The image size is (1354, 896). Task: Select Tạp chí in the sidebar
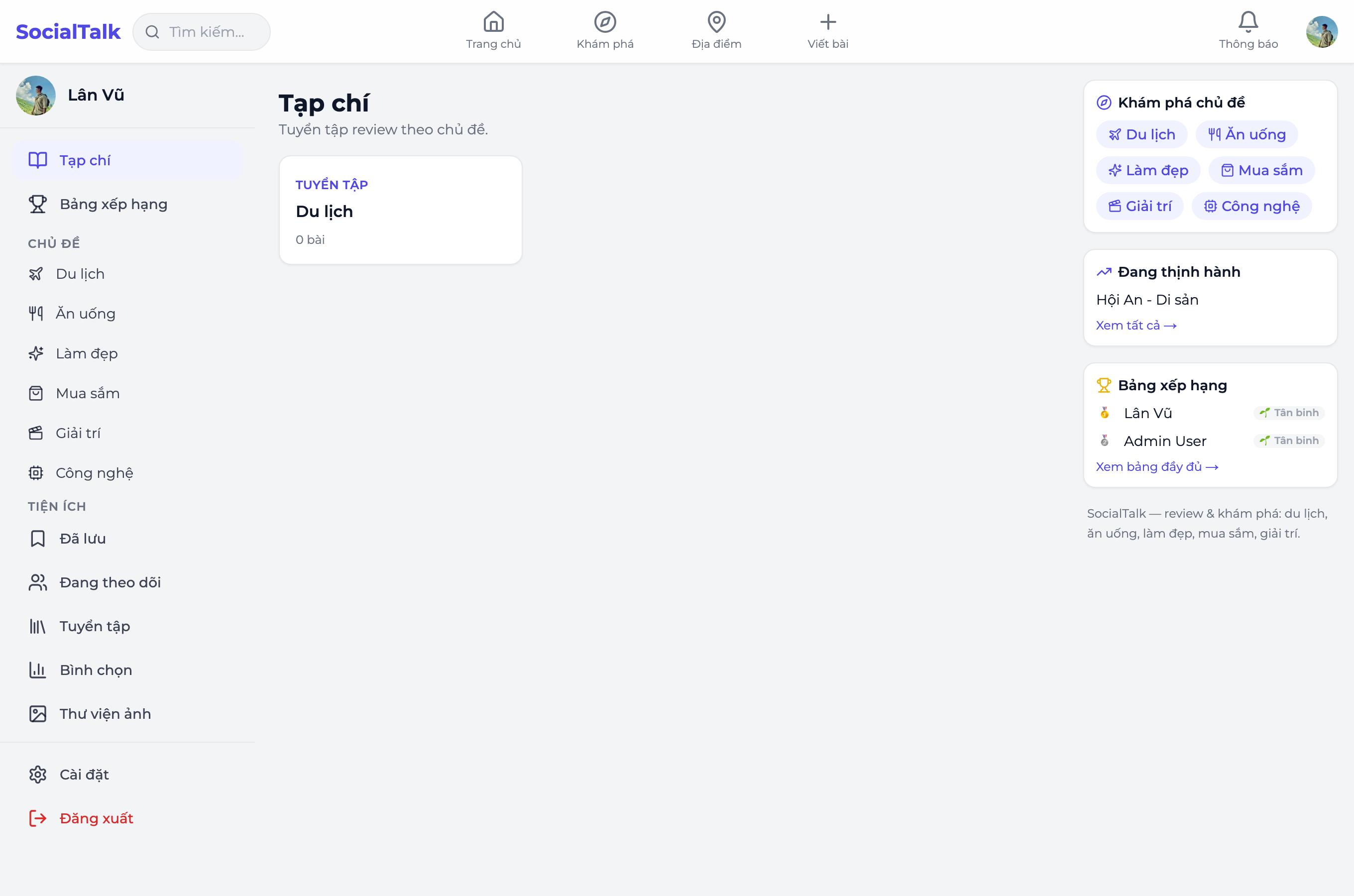coord(127,160)
